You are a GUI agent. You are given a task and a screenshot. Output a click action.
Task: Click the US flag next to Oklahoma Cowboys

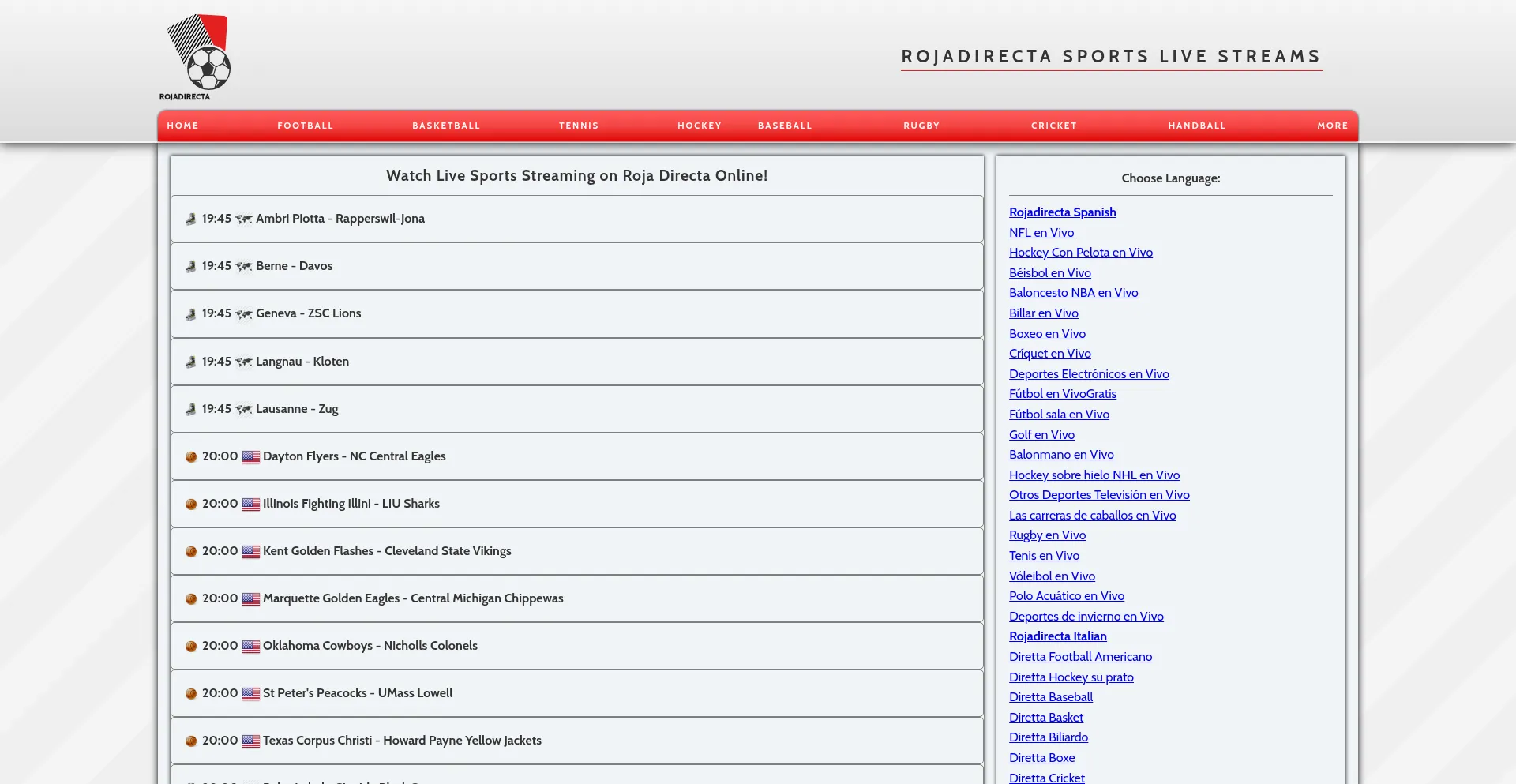click(x=251, y=647)
